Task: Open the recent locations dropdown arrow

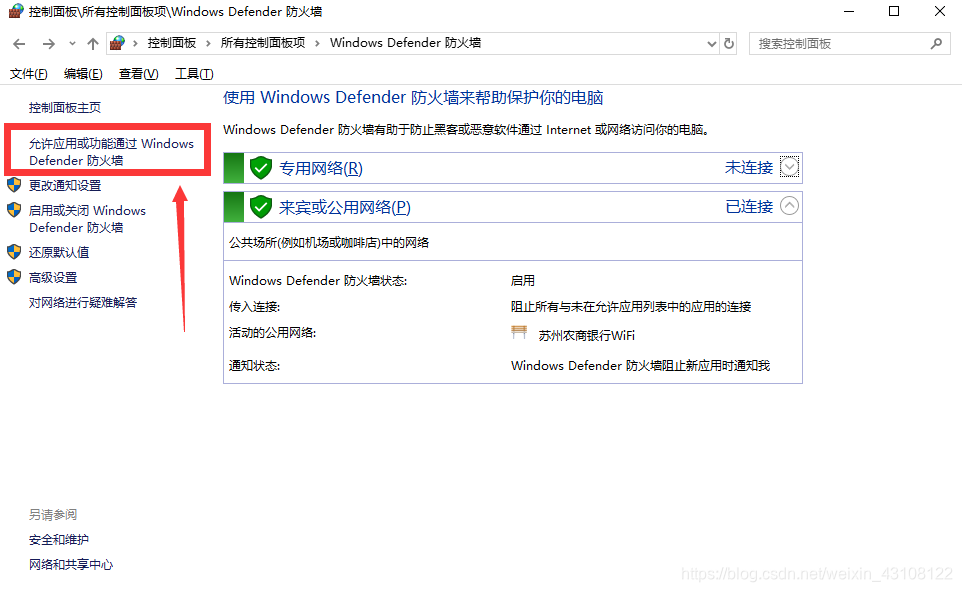Action: pyautogui.click(x=72, y=44)
